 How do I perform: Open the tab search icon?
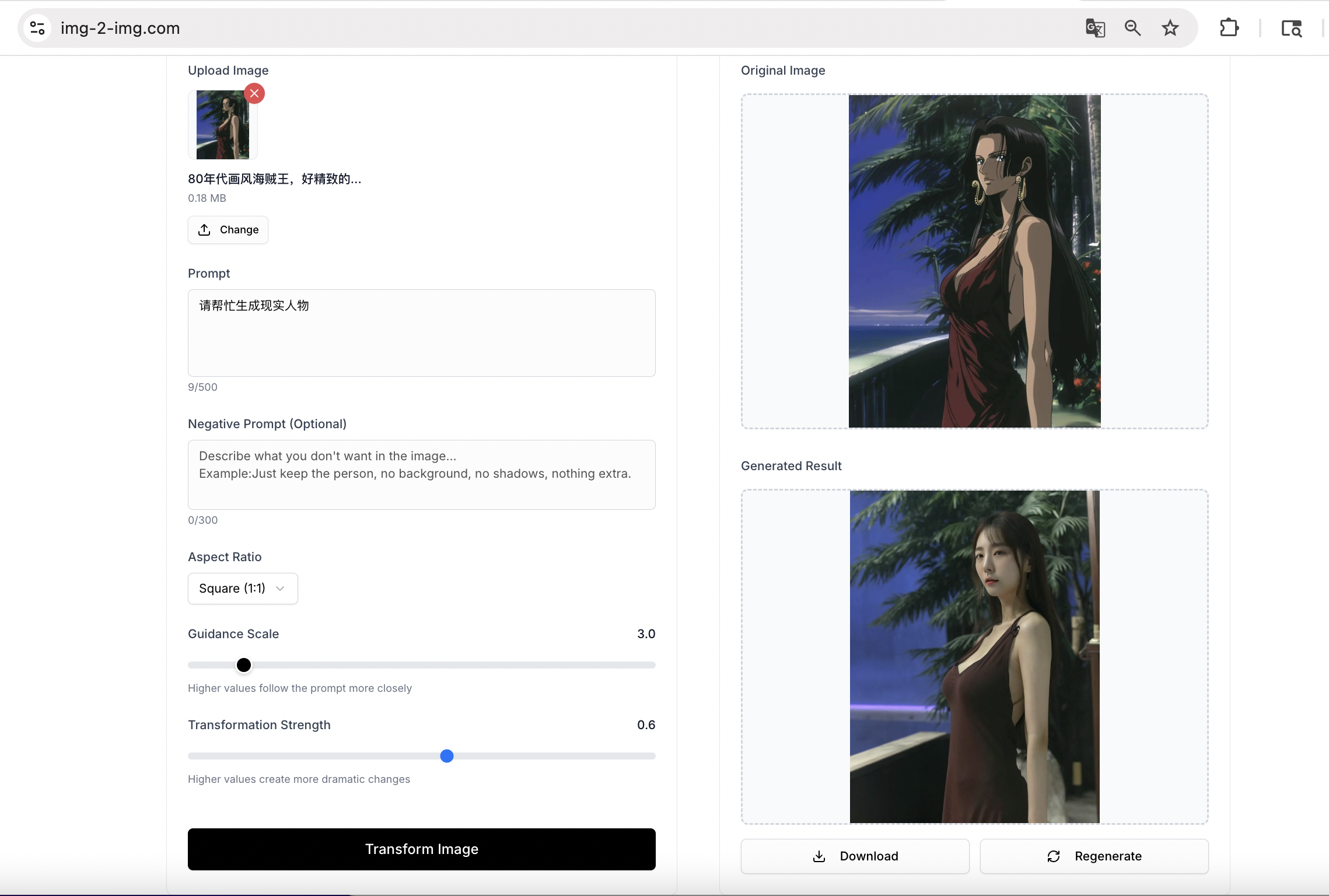tap(1292, 28)
